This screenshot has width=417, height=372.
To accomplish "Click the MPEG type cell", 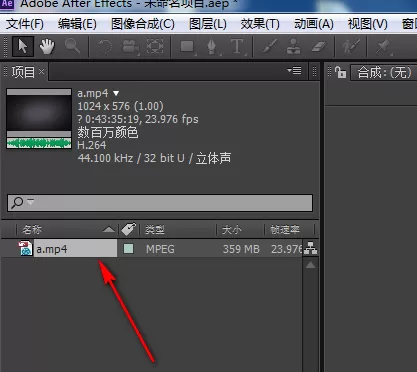I will 160,249.
